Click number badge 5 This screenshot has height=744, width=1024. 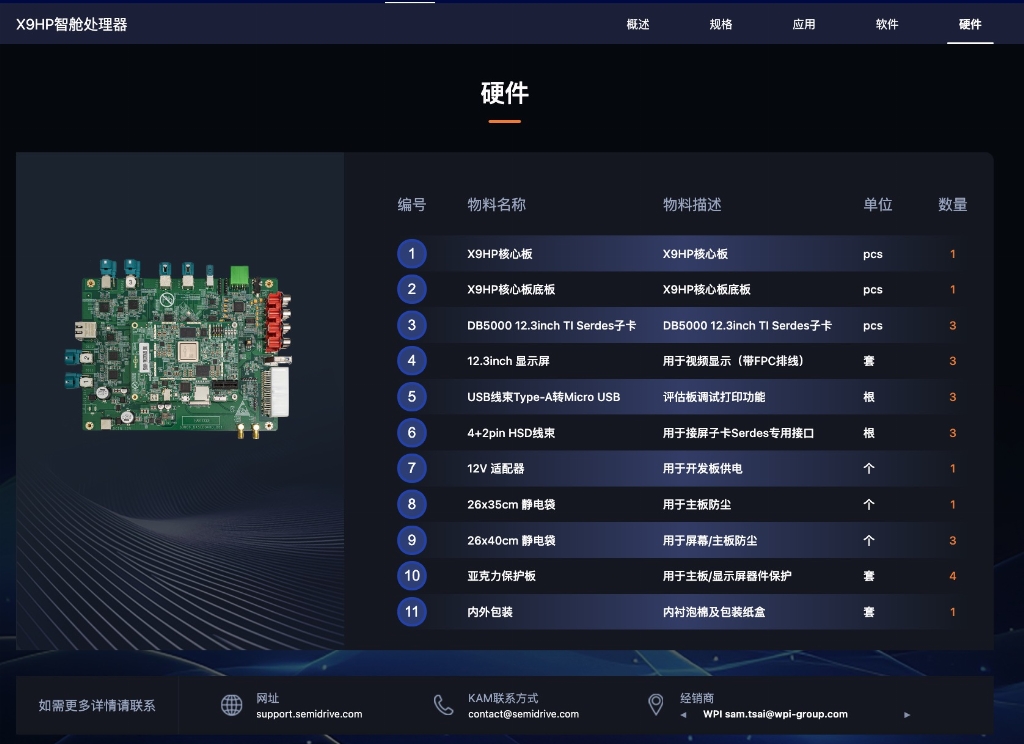(411, 396)
